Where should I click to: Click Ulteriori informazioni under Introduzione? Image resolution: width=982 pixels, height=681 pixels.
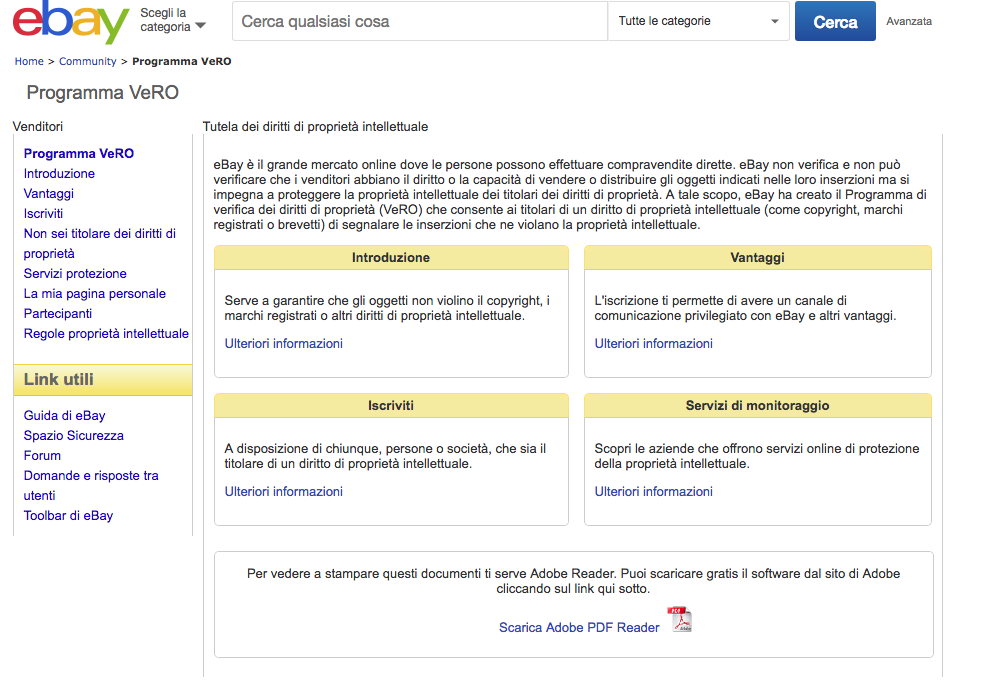[x=284, y=344]
